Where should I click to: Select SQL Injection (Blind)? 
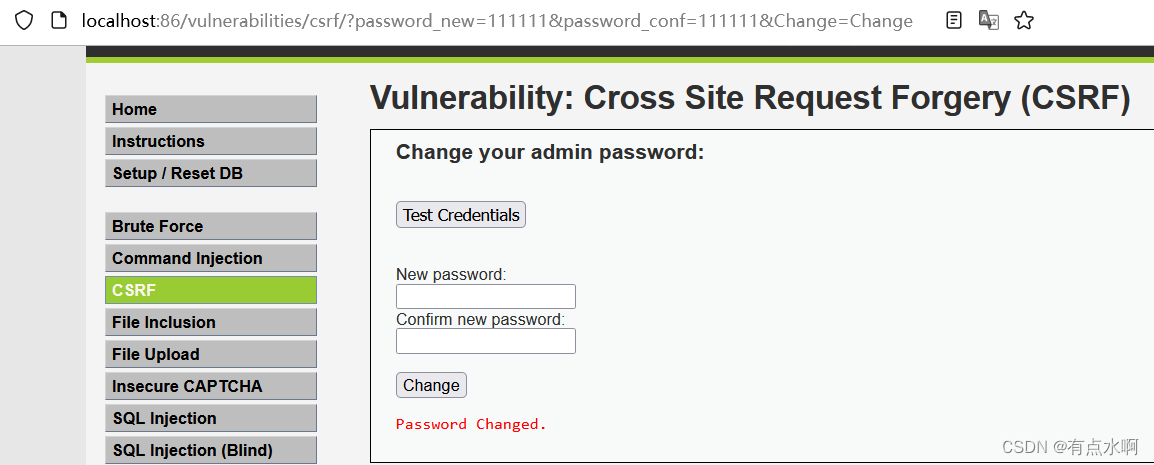(210, 450)
